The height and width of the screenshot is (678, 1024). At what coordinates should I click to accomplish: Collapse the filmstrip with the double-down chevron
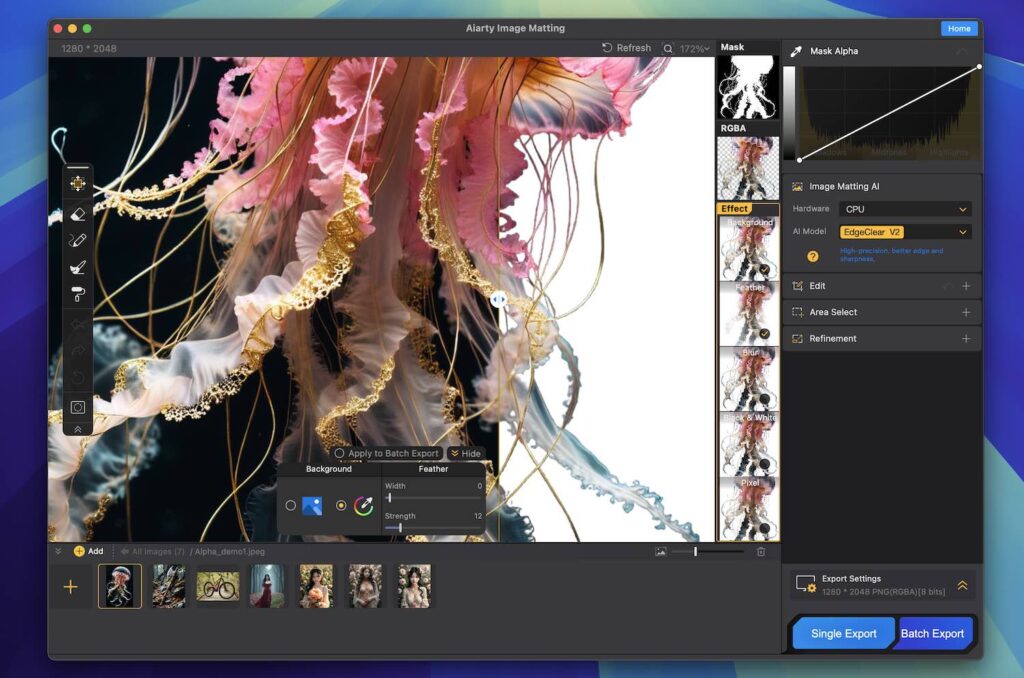[x=58, y=551]
